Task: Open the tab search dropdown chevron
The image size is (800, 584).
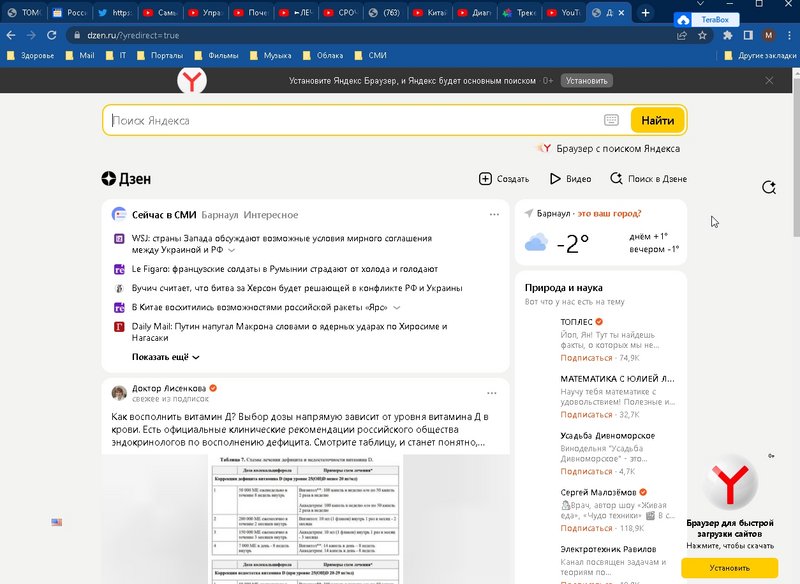Action: click(701, 4)
